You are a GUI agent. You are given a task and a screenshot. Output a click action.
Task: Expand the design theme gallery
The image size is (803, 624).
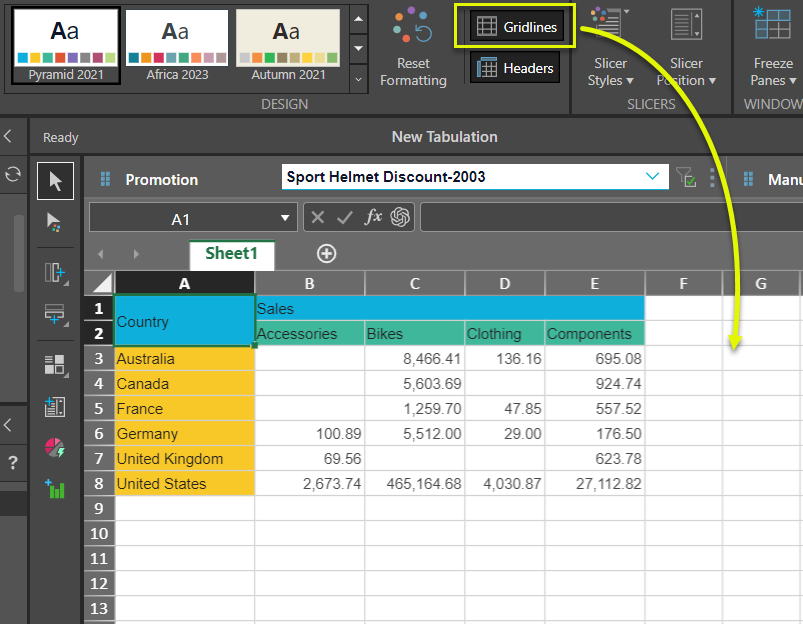click(x=359, y=78)
